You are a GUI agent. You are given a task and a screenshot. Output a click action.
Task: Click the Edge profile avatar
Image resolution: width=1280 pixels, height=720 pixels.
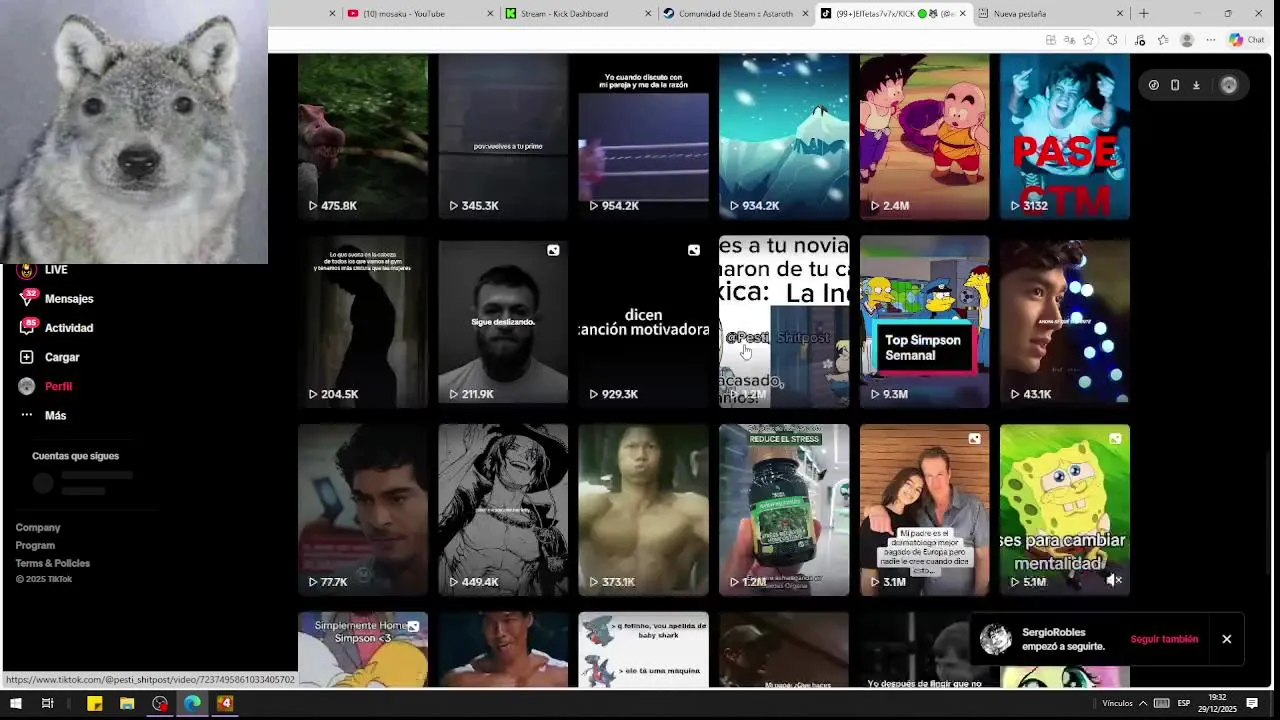point(1187,40)
